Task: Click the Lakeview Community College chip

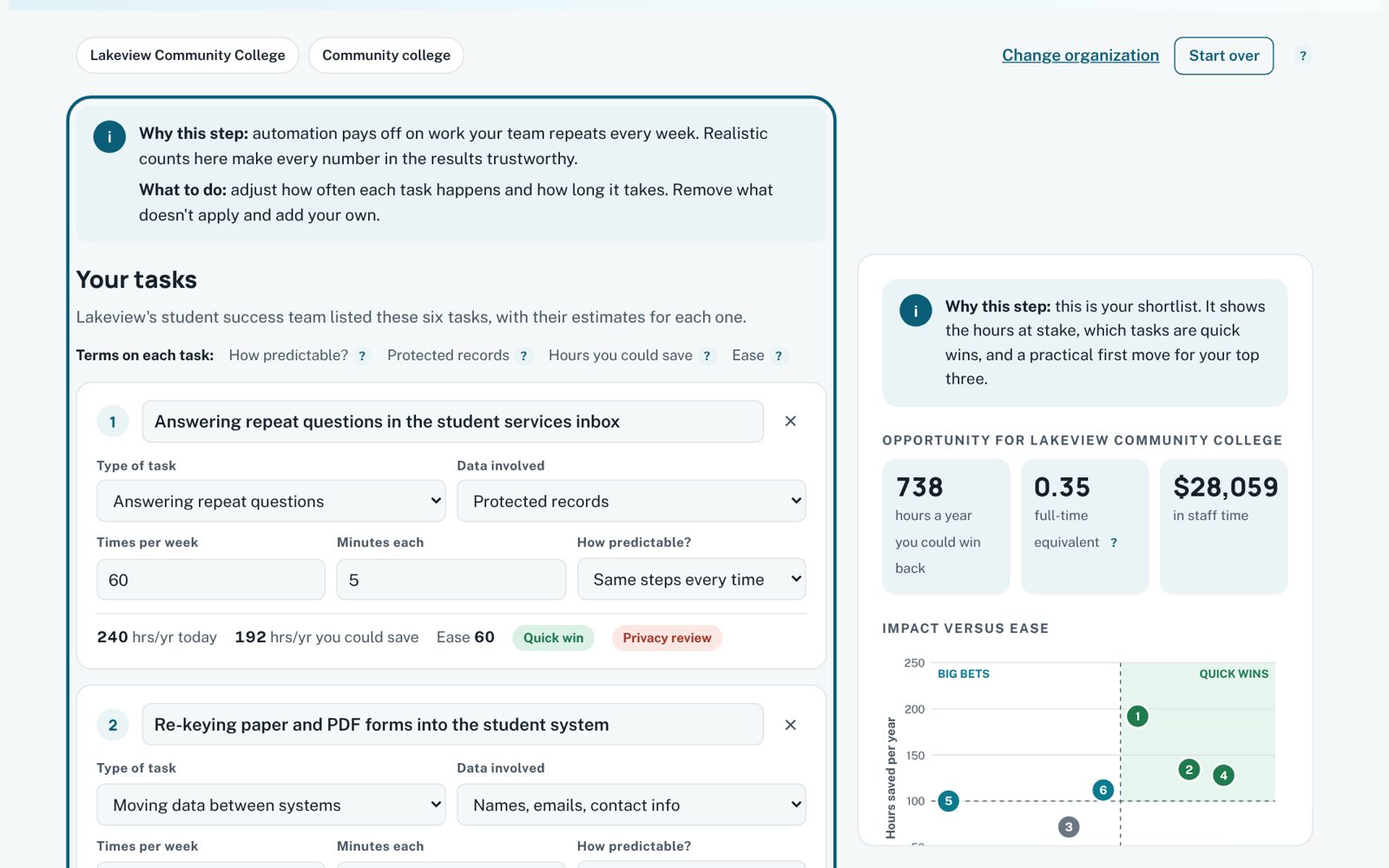Action: pyautogui.click(x=188, y=56)
